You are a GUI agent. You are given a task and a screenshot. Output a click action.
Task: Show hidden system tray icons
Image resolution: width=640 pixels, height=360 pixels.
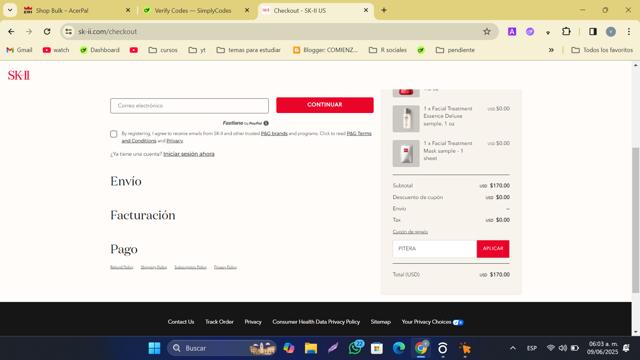coord(513,348)
